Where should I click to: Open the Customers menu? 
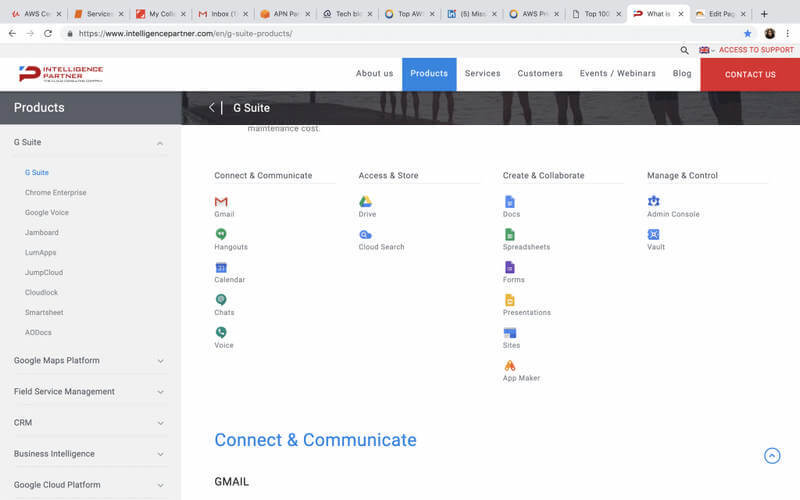coord(540,73)
